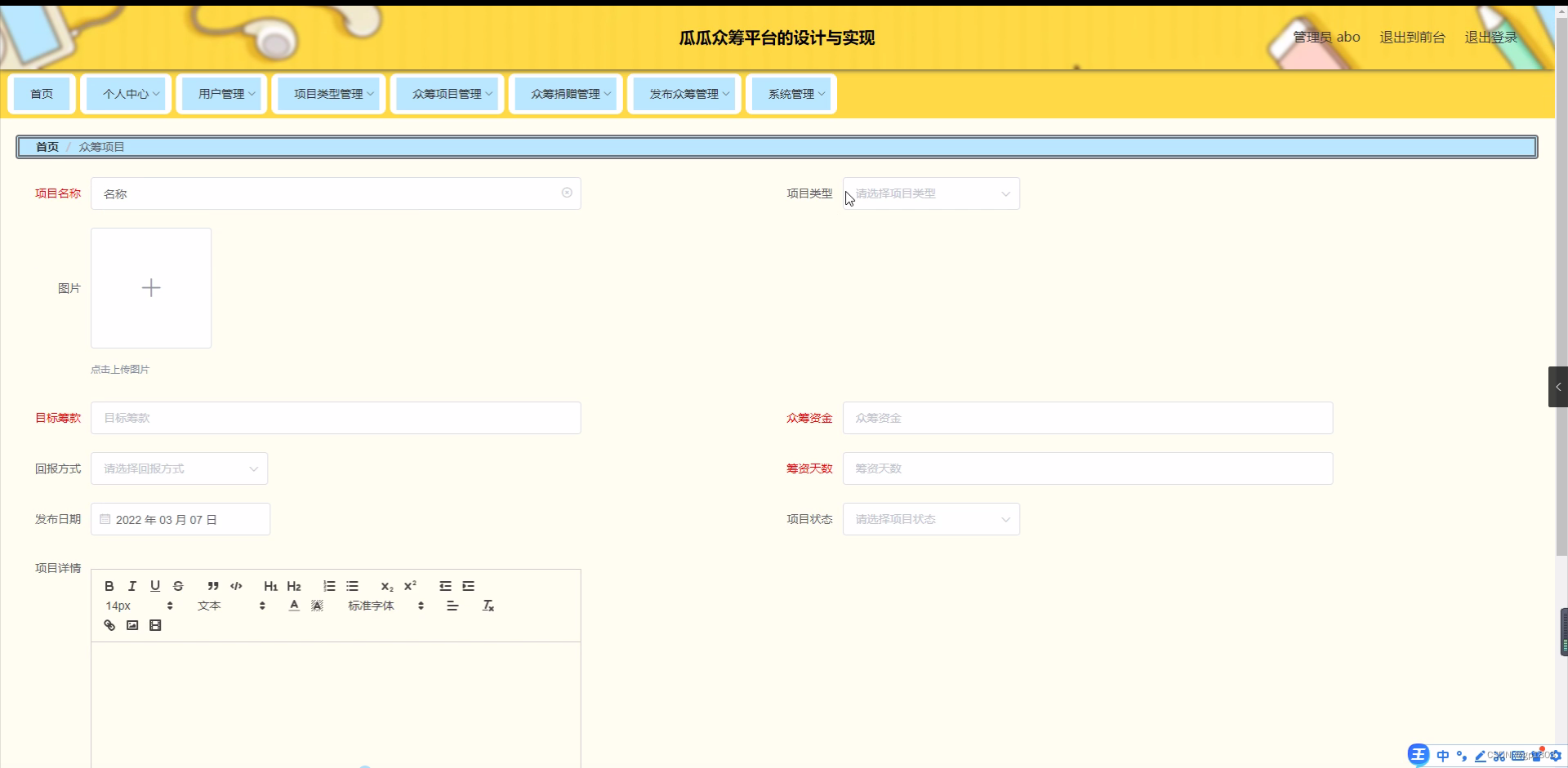Apply bold formatting in the editor
Image resolution: width=1568 pixels, height=768 pixels.
tap(109, 585)
